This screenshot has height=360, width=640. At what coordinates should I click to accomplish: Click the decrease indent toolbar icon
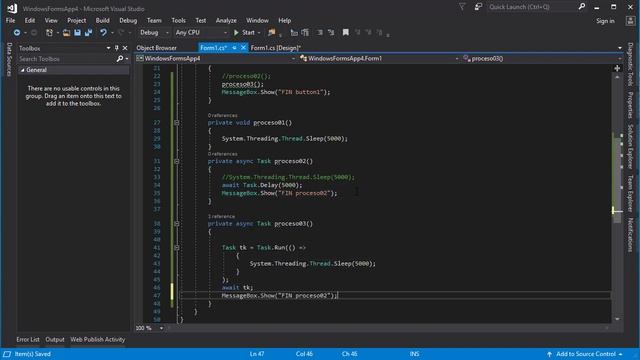tap(294, 33)
